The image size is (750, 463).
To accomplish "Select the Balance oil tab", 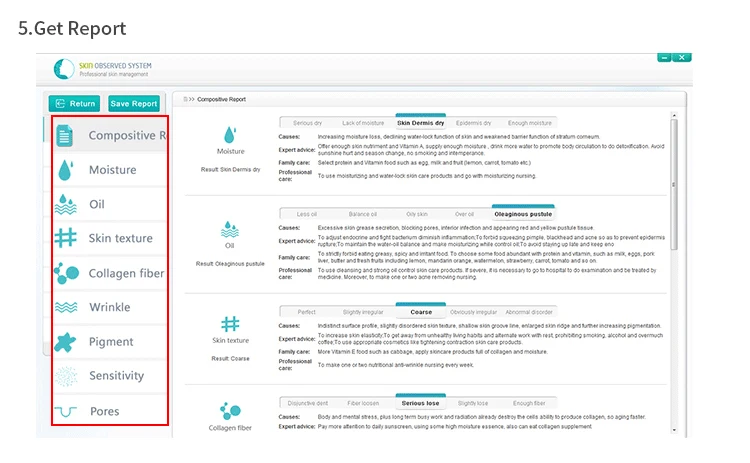I will click(x=363, y=214).
